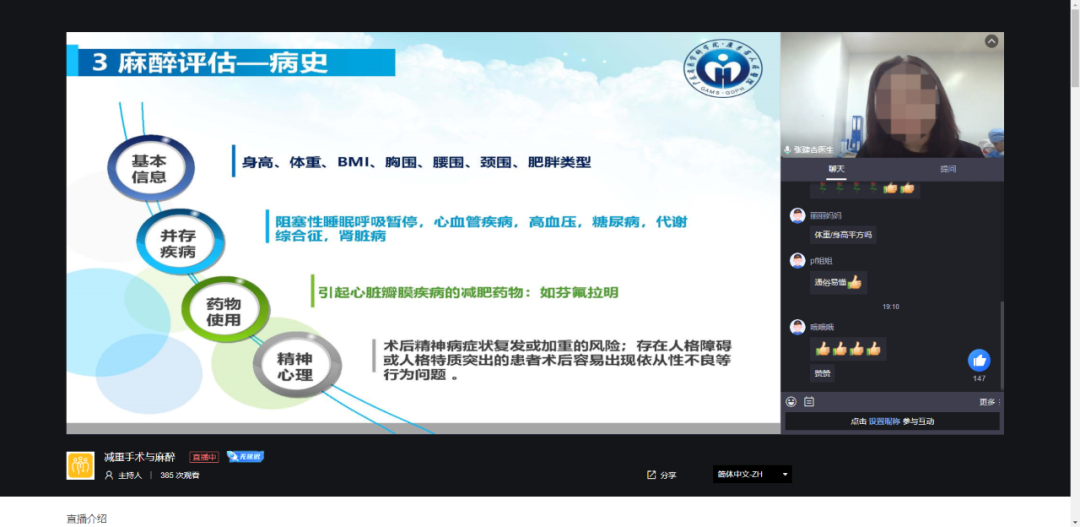1080x527 pixels.
Task: Open the emoji picker in chat
Action: tap(791, 402)
